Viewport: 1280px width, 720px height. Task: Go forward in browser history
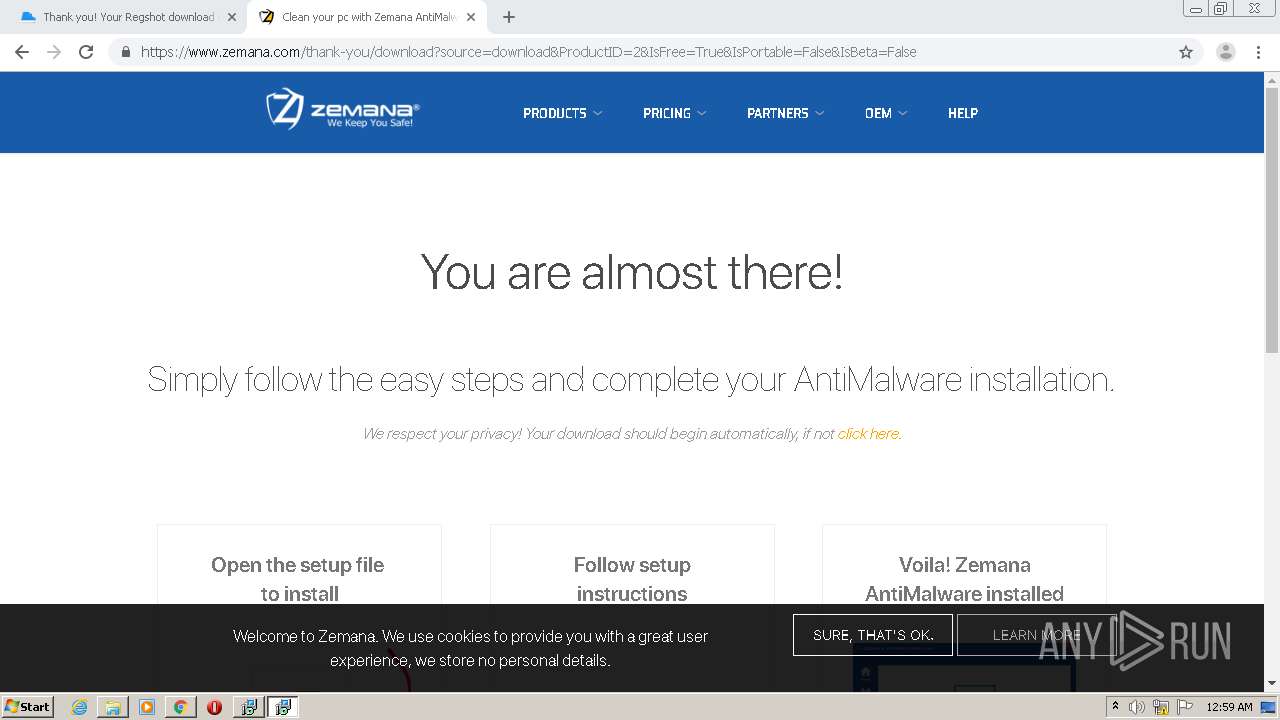click(x=54, y=52)
